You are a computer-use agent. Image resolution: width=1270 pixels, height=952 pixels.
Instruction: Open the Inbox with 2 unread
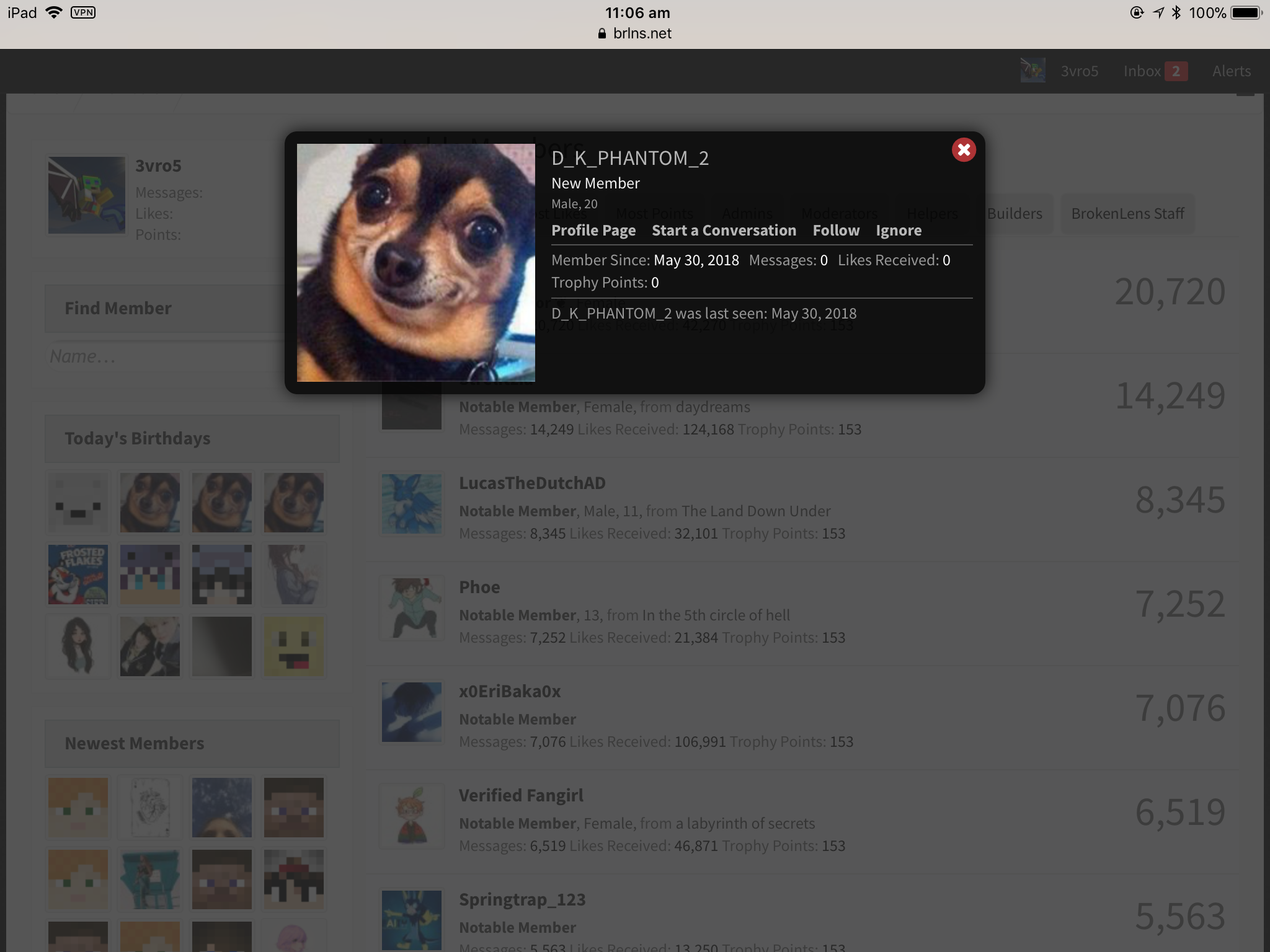[1155, 71]
